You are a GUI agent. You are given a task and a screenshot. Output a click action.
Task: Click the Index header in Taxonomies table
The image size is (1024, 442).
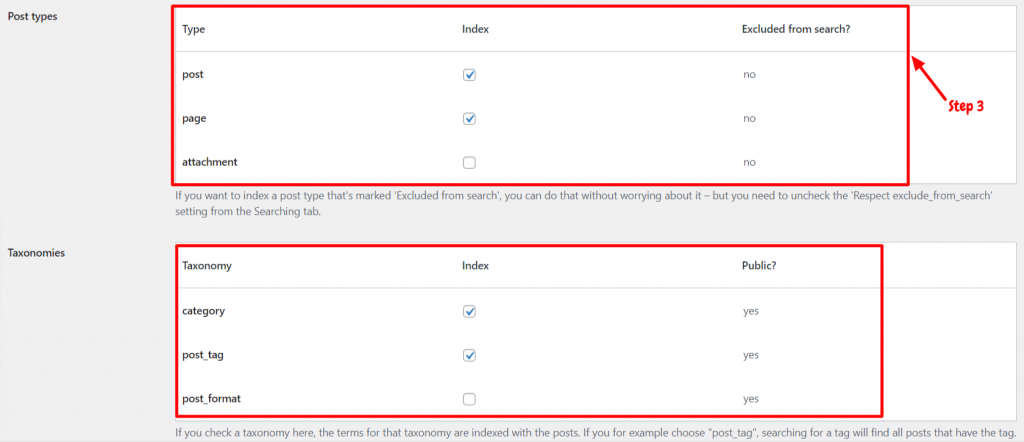pyautogui.click(x=475, y=266)
